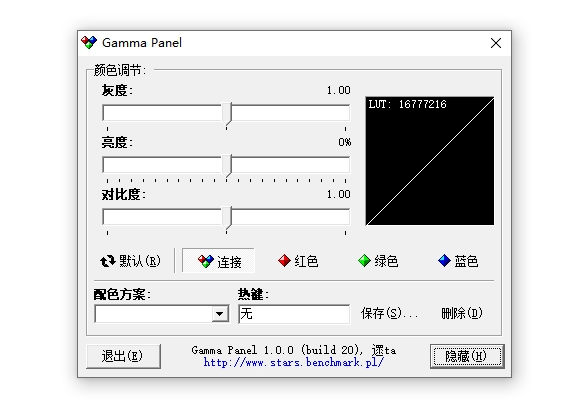Click the 对比度 contrast slider thumb
This screenshot has width=574, height=403.
tap(227, 218)
